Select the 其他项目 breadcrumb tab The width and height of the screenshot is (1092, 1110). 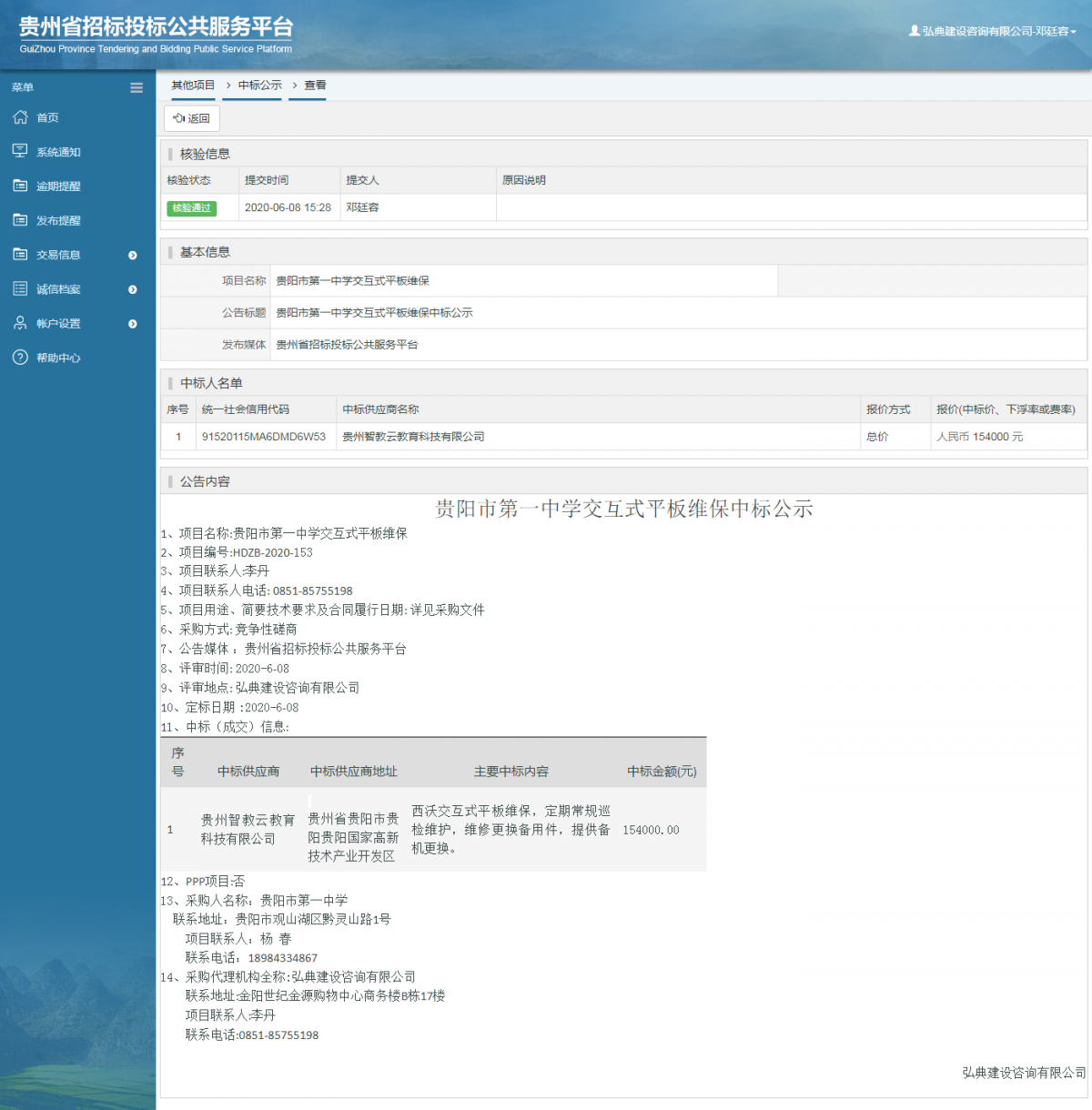(x=193, y=86)
